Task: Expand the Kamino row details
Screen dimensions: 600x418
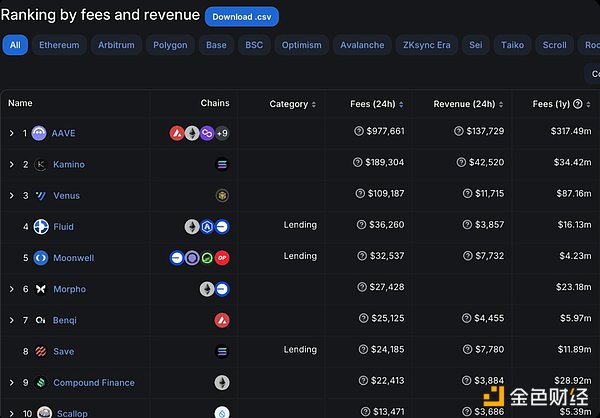Action: 11,164
